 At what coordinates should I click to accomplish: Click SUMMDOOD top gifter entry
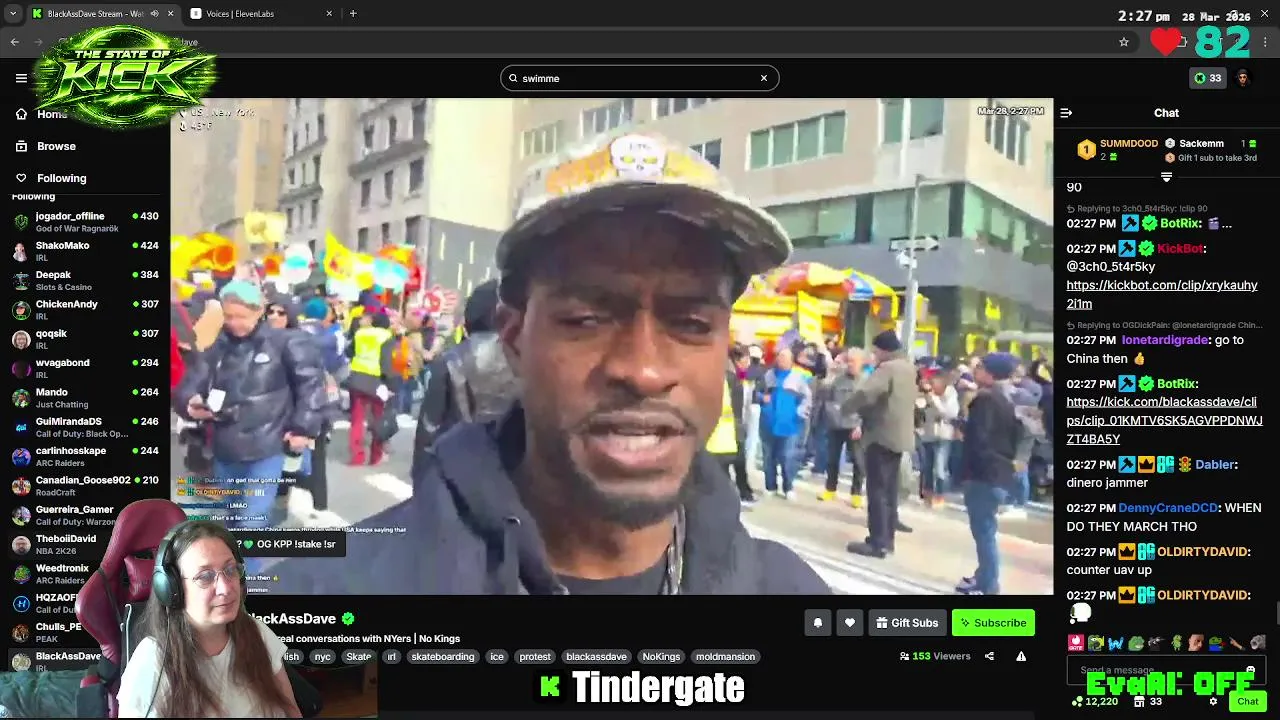(1118, 149)
